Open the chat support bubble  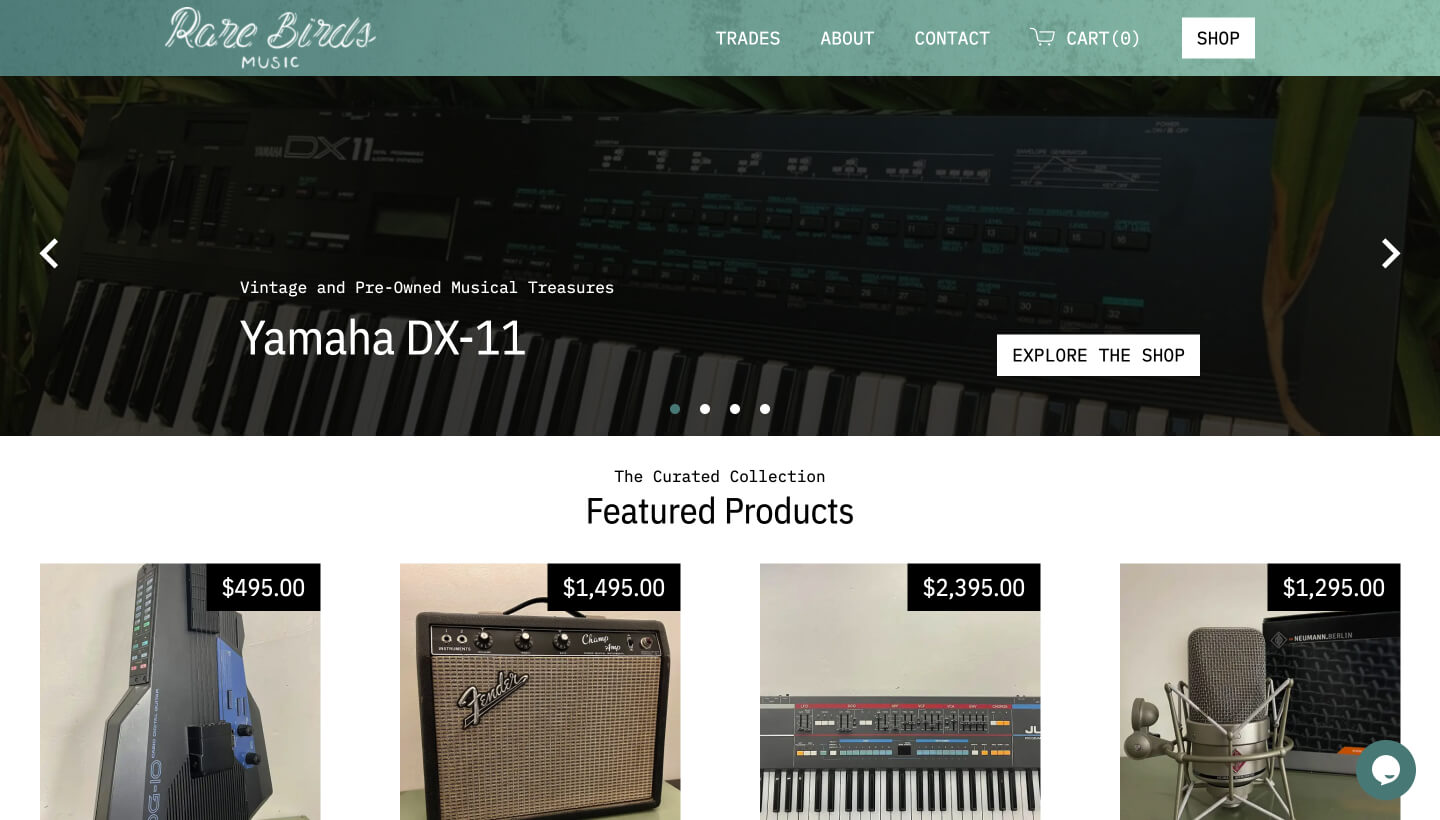click(1386, 770)
